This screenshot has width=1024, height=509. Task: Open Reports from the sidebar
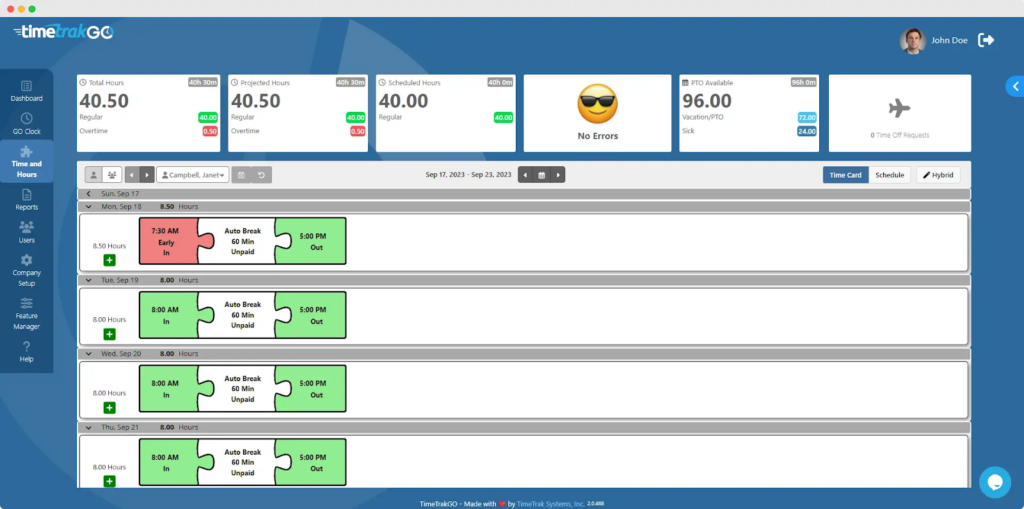pos(27,199)
